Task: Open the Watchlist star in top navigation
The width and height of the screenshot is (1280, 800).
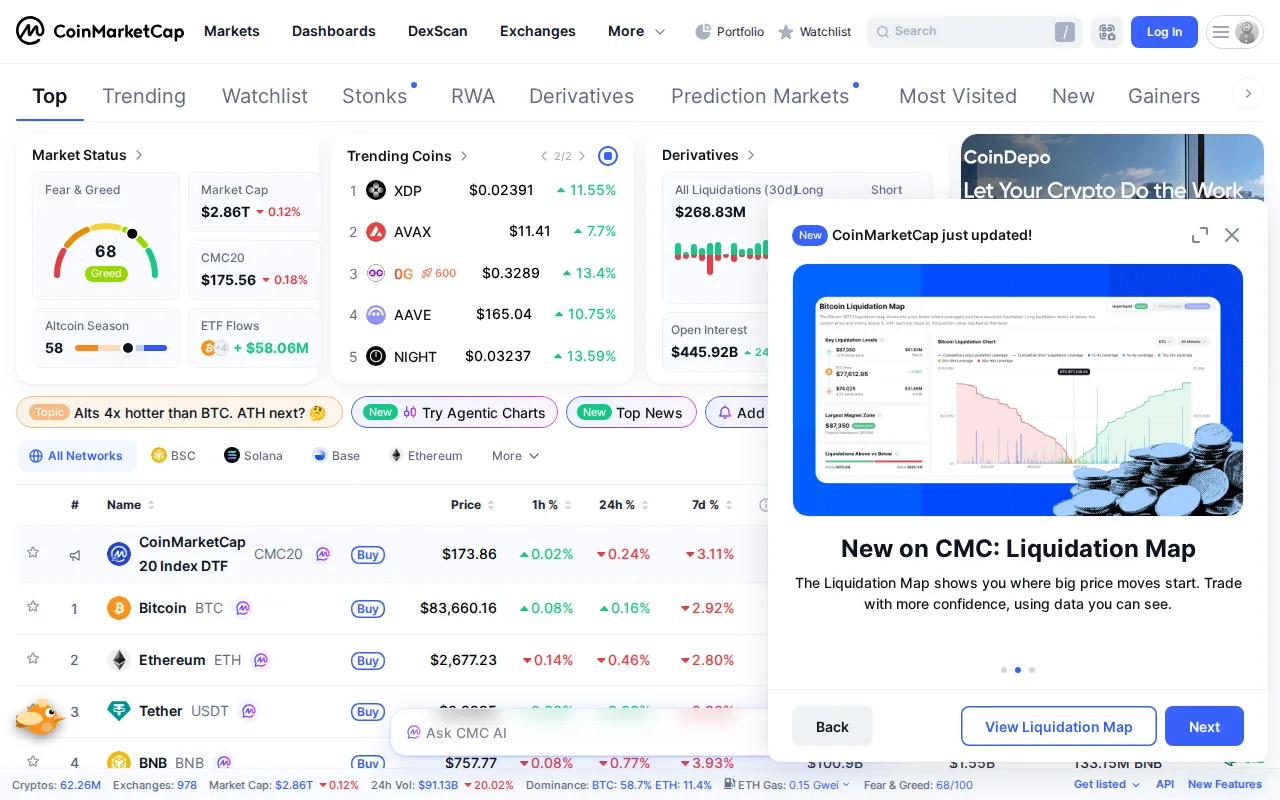Action: click(x=786, y=32)
